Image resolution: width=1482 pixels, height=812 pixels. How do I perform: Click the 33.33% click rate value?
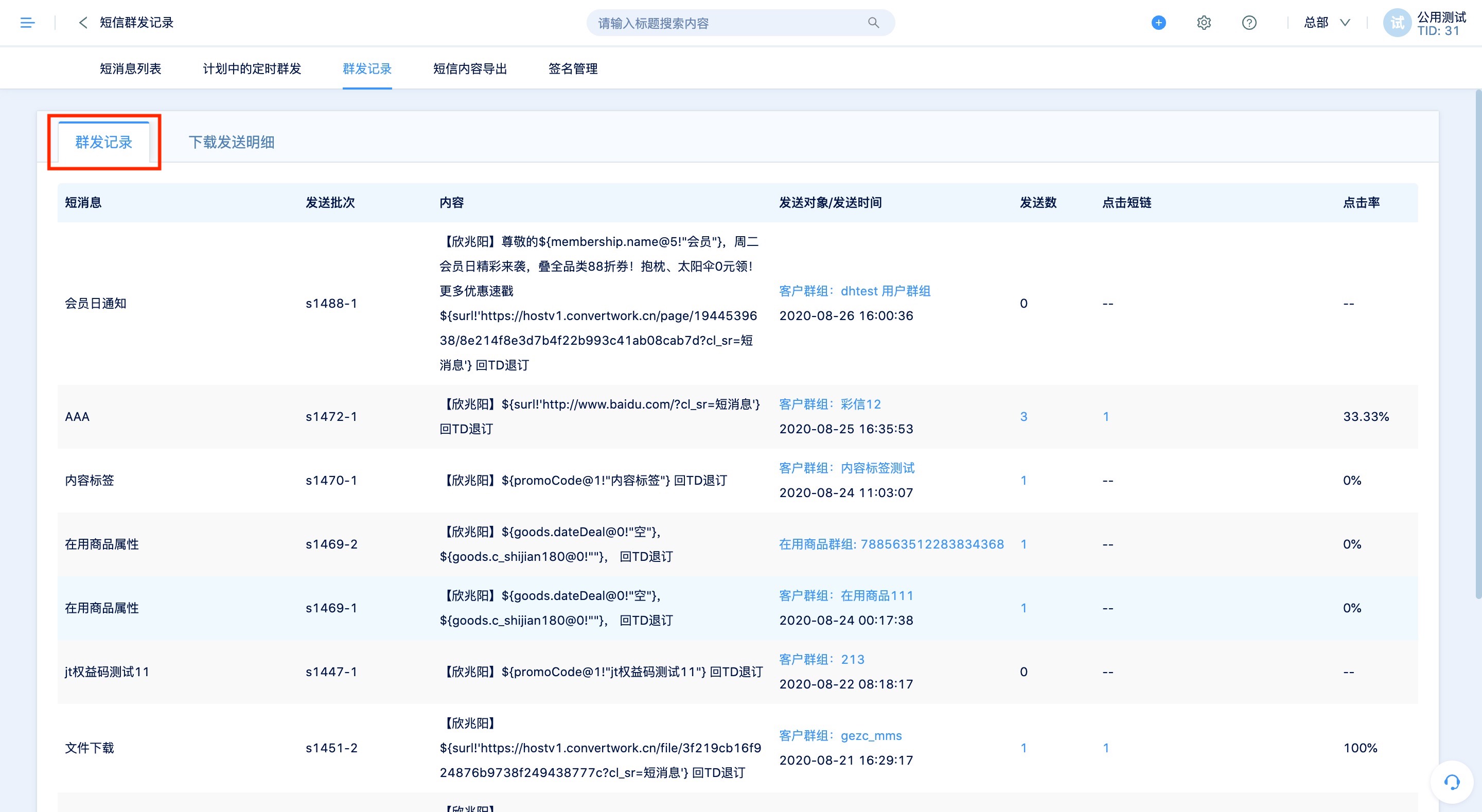click(x=1366, y=417)
